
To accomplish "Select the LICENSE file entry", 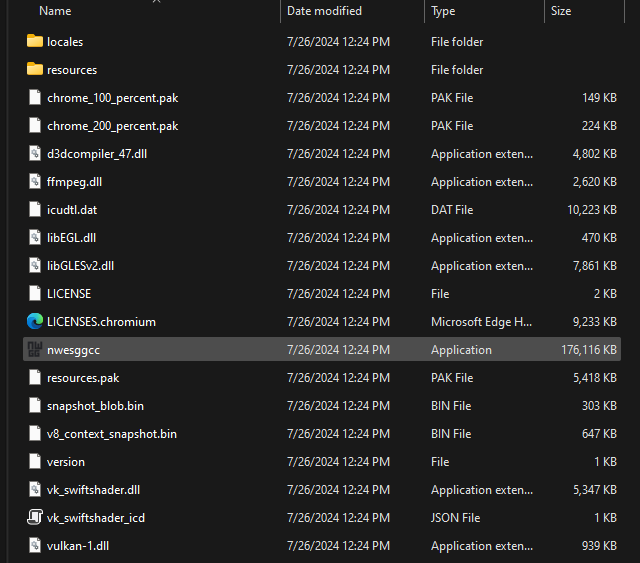I will pyautogui.click(x=69, y=294).
